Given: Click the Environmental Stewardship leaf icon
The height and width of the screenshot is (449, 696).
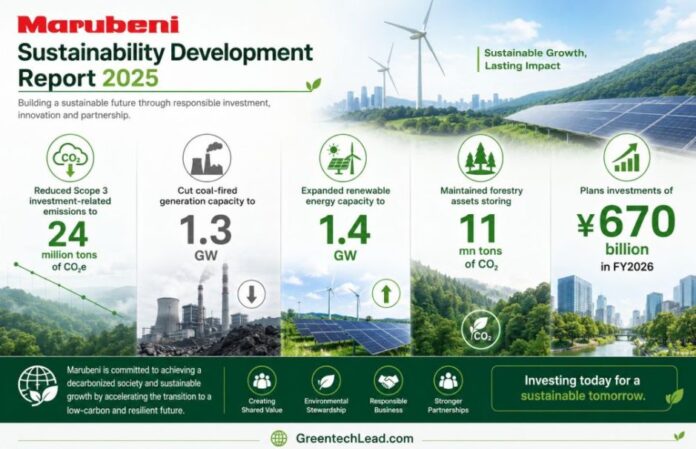Looking at the screenshot, I should point(326,381).
